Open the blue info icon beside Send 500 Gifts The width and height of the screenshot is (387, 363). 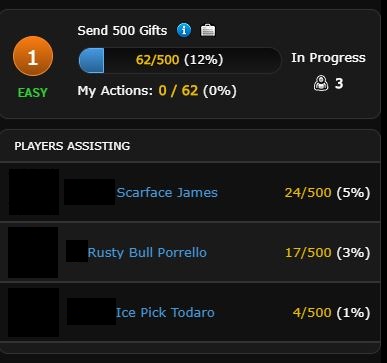click(x=184, y=30)
